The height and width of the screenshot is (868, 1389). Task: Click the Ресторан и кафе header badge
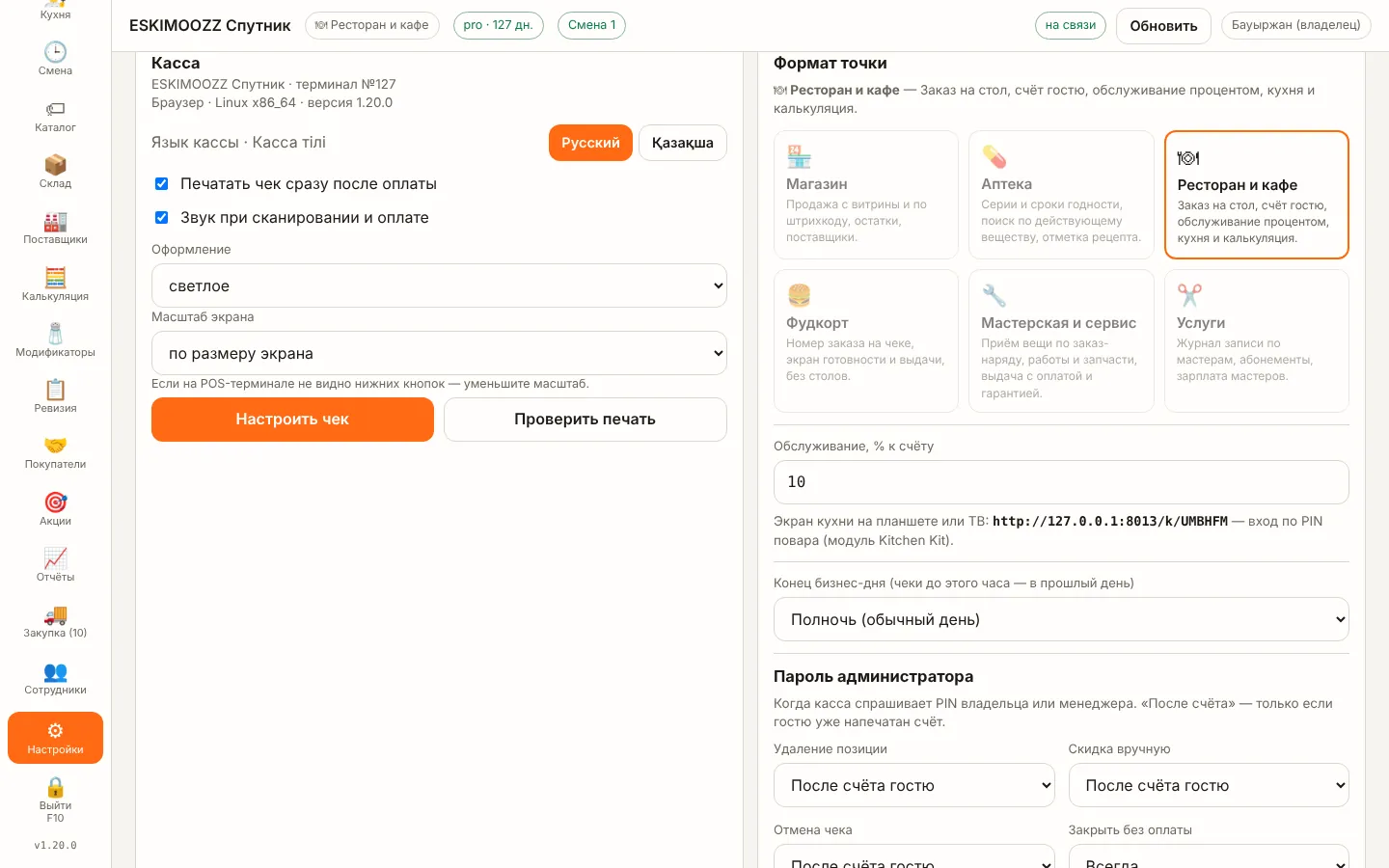click(x=372, y=25)
